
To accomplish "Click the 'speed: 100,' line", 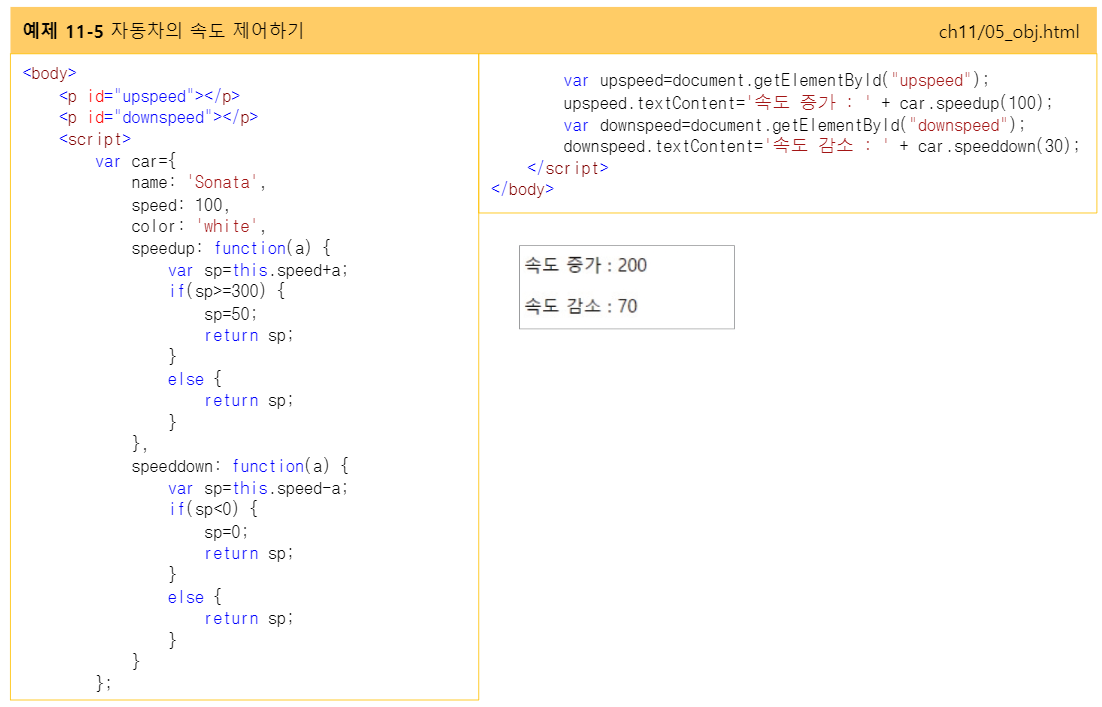I will 181,205.
